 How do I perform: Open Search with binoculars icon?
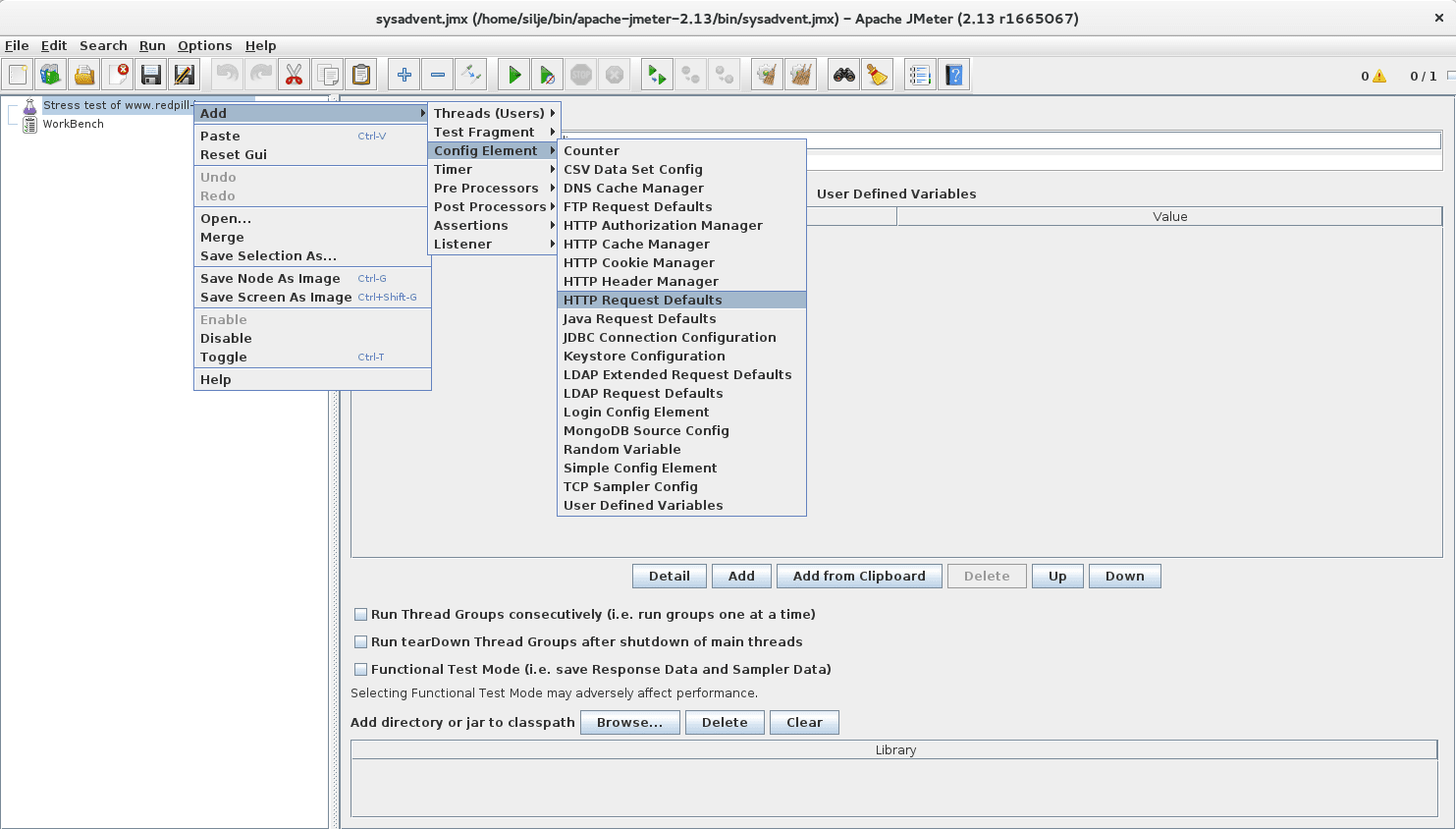pos(844,75)
